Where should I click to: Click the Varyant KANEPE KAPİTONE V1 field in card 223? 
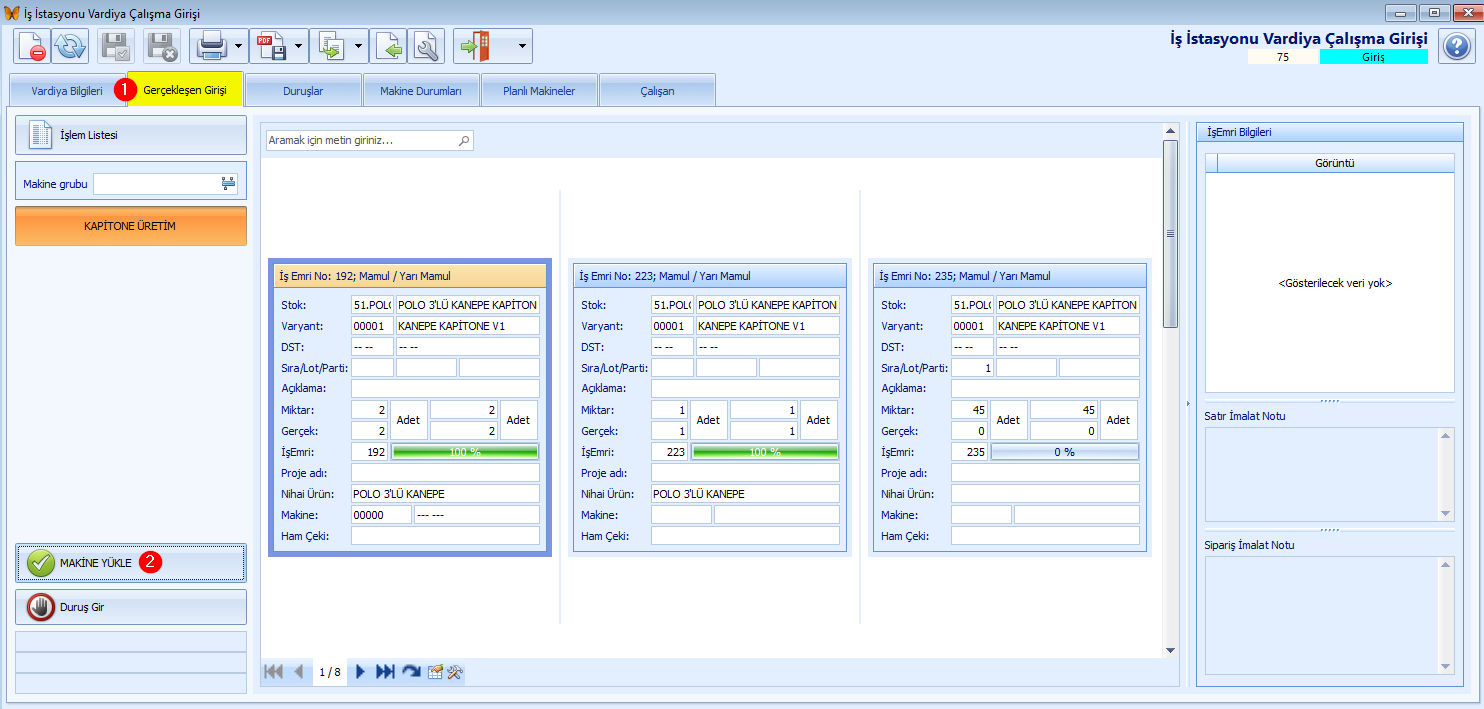(768, 326)
